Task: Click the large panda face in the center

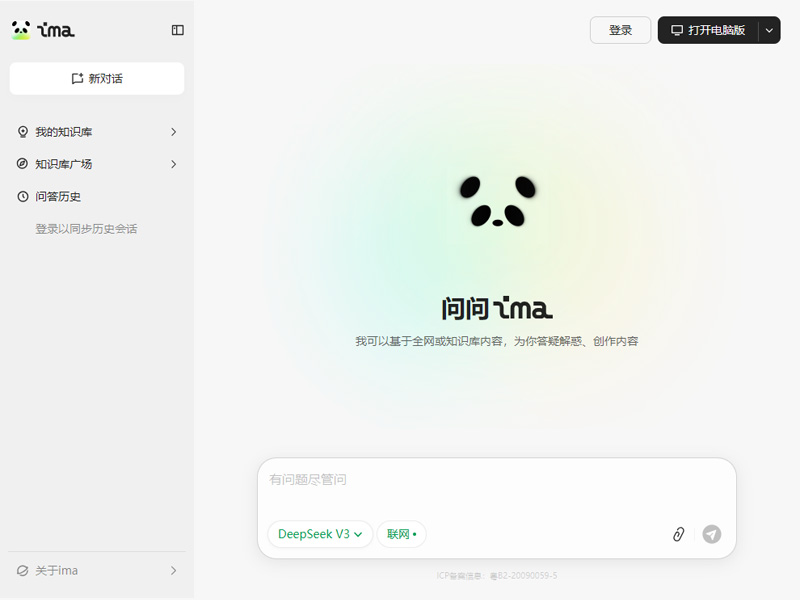Action: (497, 201)
